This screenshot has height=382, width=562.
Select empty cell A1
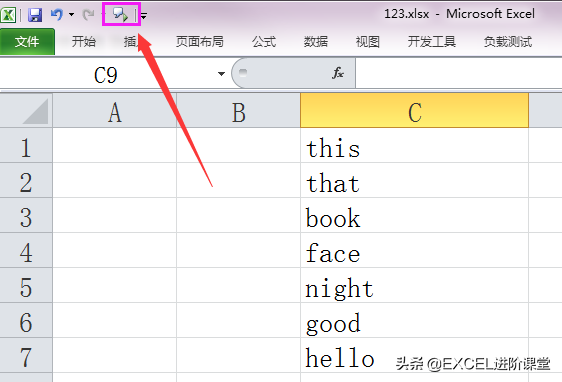point(115,145)
